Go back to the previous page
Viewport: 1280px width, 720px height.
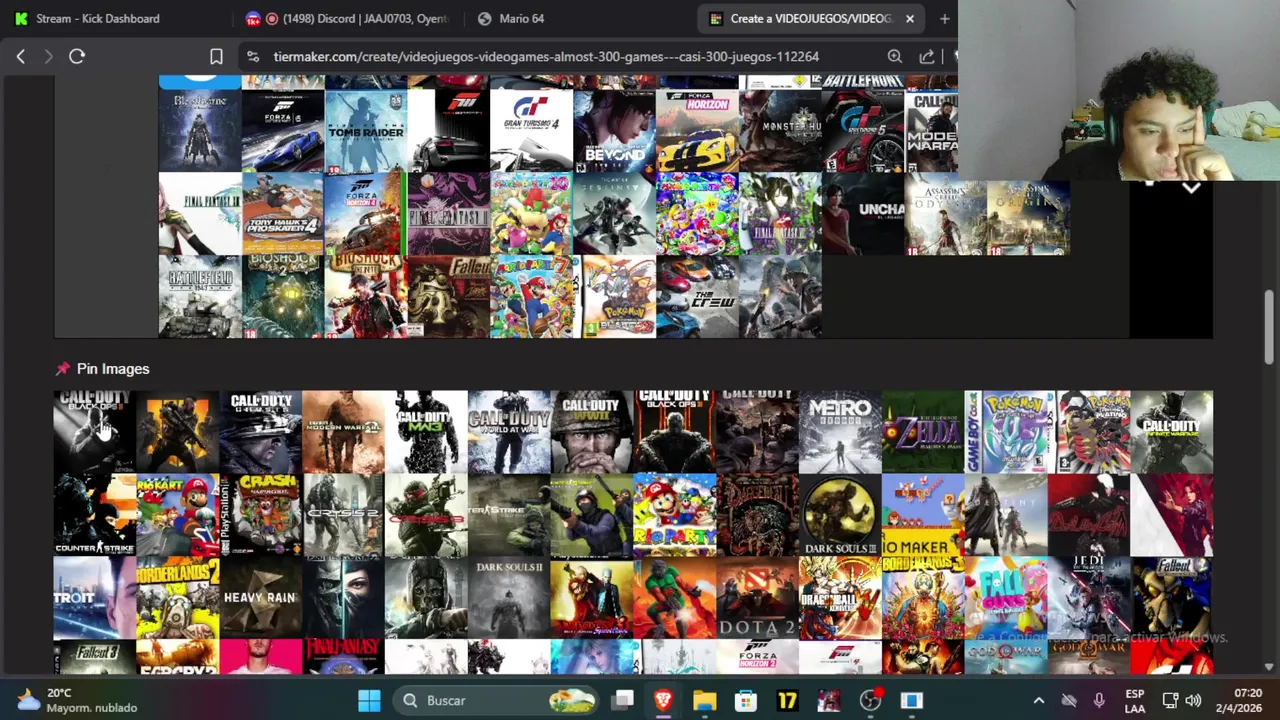tap(20, 57)
